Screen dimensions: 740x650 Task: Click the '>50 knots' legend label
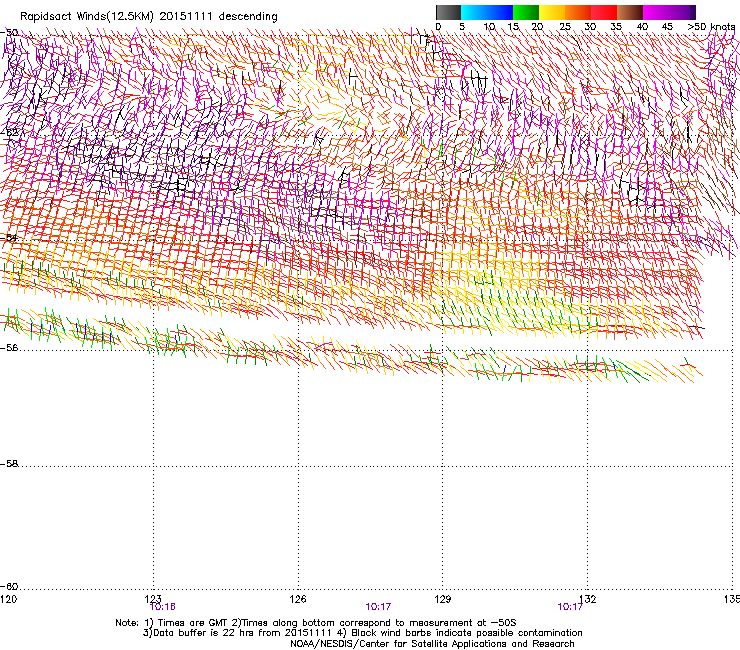click(711, 27)
